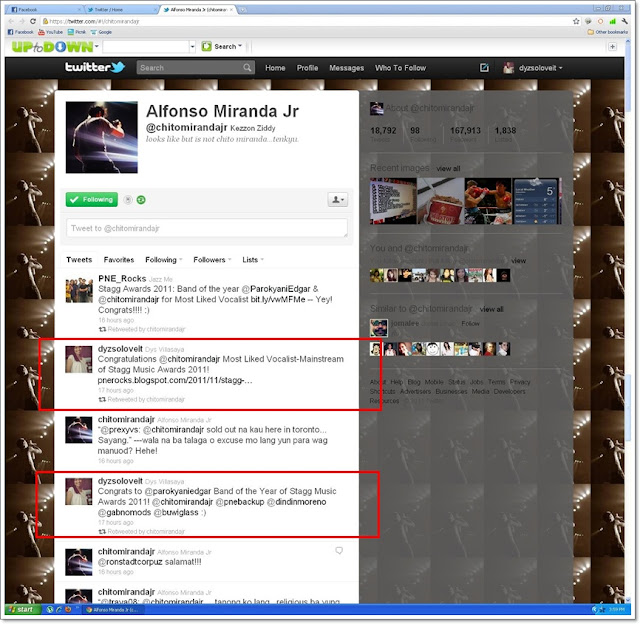
Task: Open the Google bookmark
Action: [101, 32]
